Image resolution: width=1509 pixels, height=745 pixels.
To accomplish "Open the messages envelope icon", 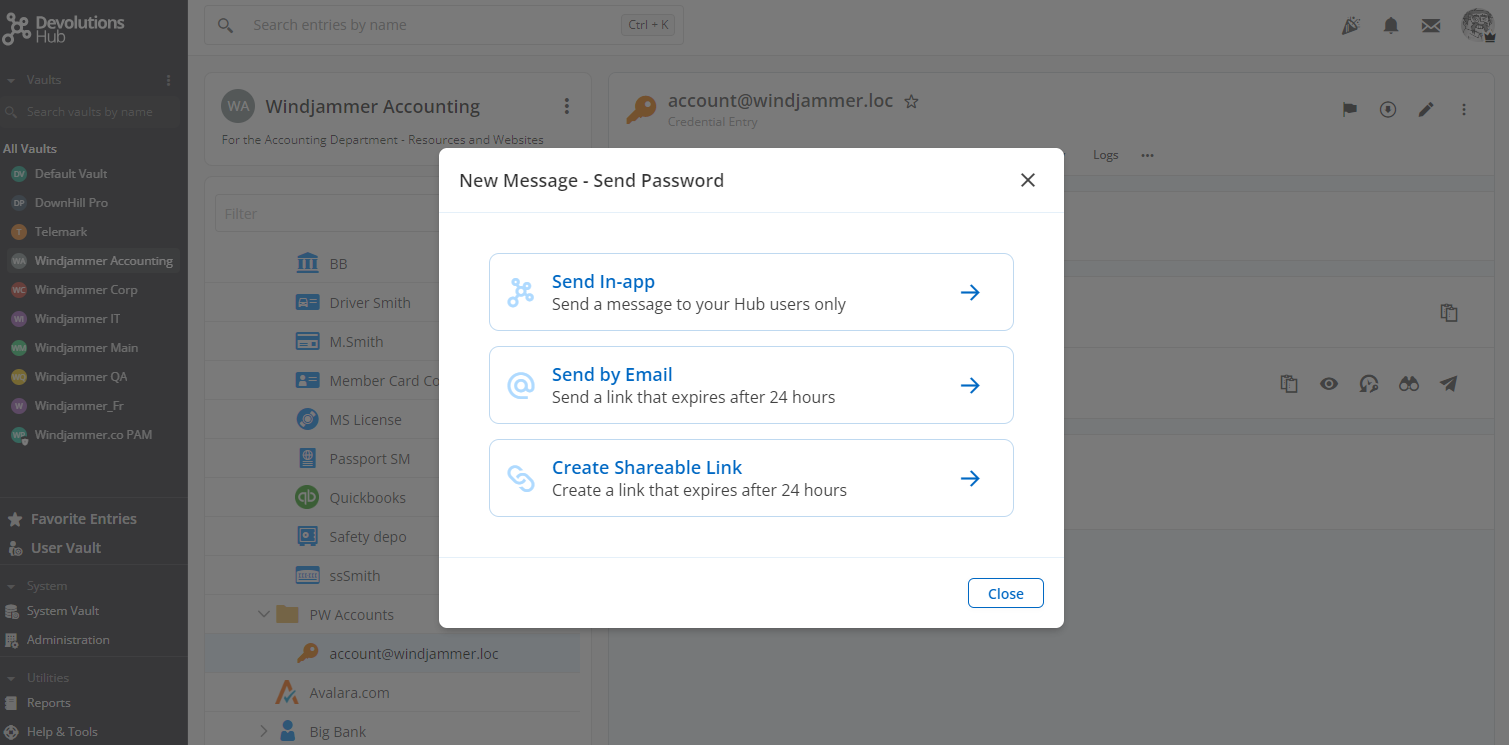I will [x=1431, y=26].
